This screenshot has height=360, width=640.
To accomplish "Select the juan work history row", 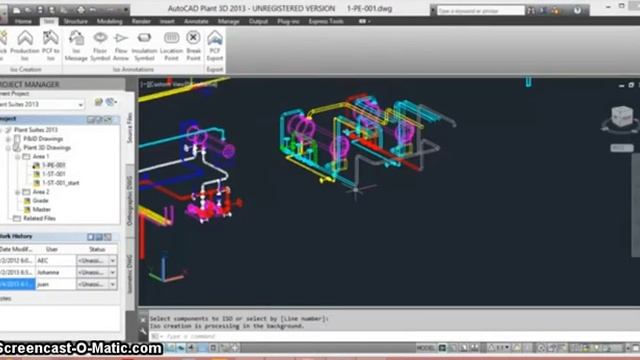I will point(58,284).
